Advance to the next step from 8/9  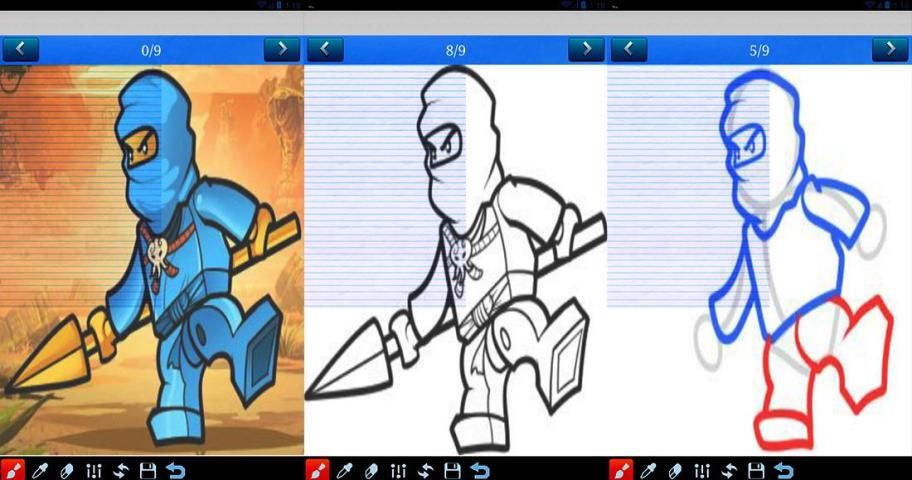[586, 49]
